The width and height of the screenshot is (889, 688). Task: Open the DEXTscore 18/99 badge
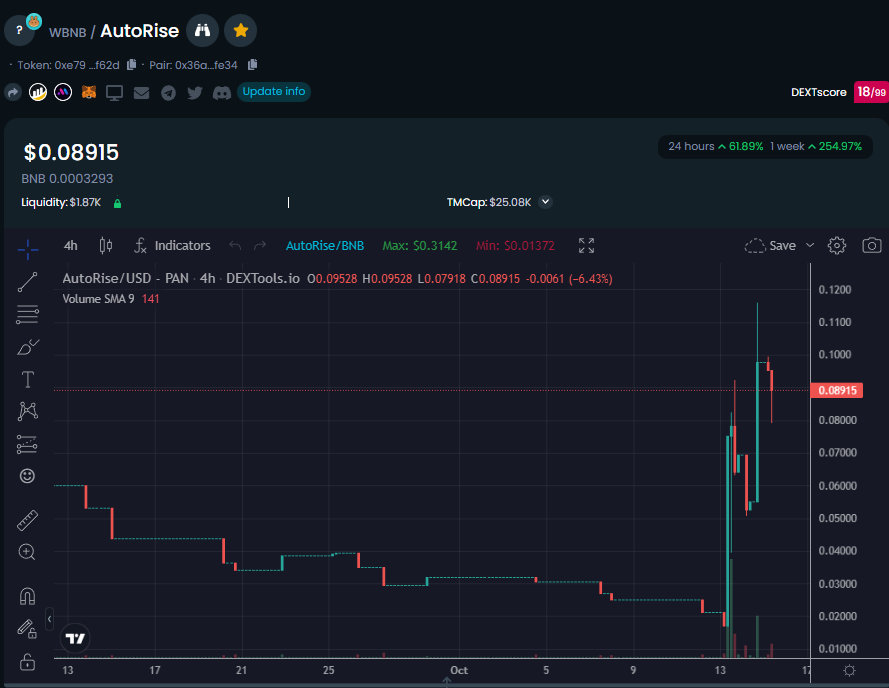871,92
